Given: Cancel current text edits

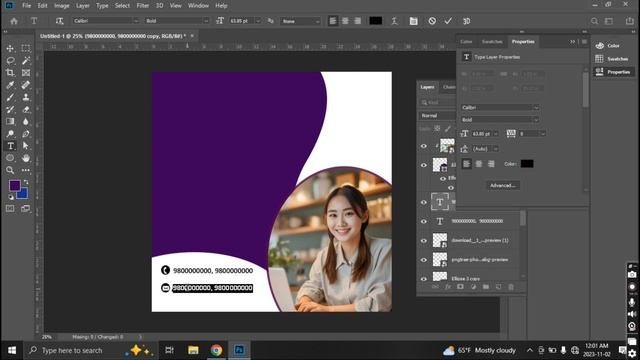Looking at the screenshot, I should click(x=432, y=21).
